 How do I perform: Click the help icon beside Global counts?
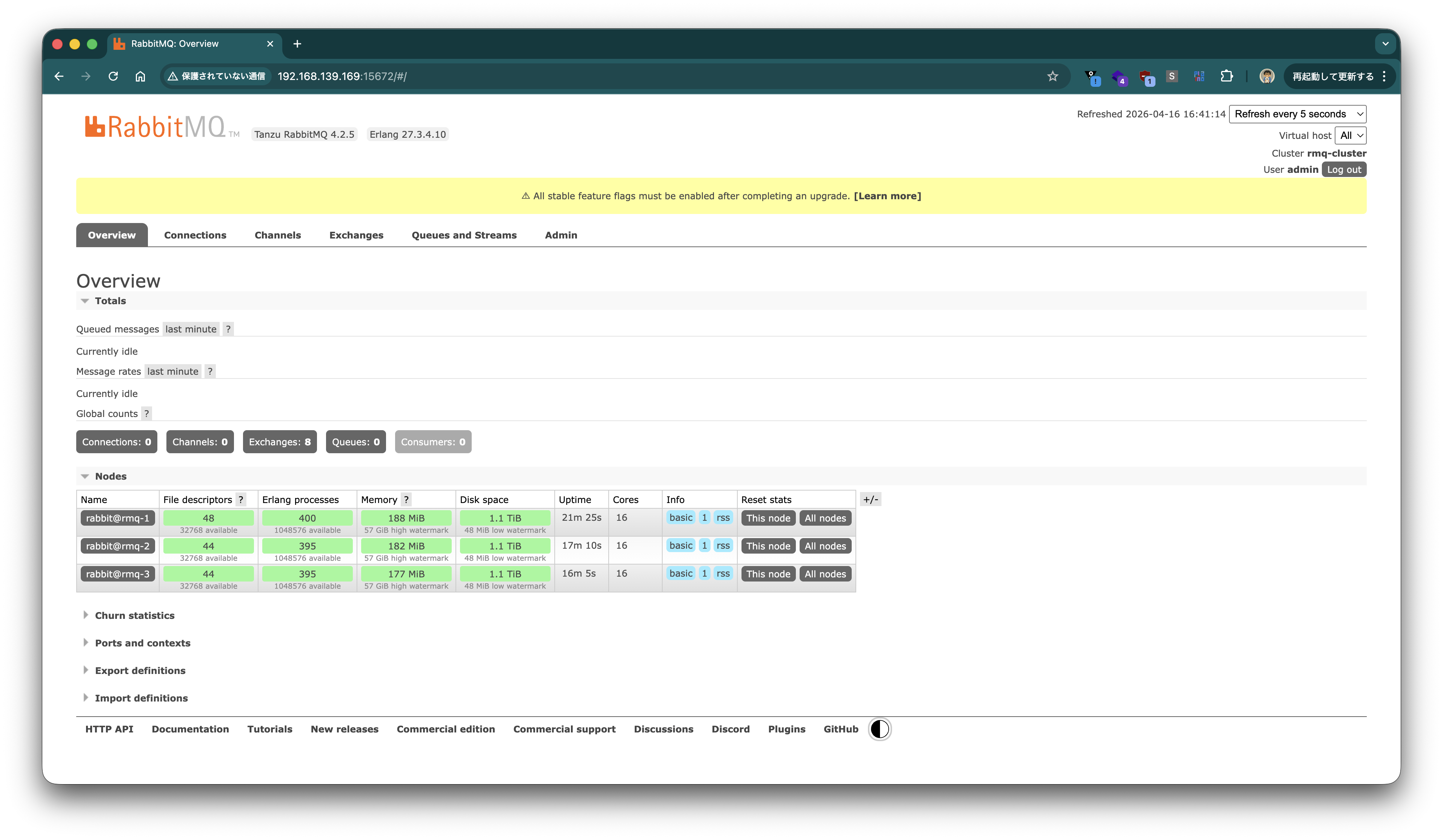pos(146,414)
